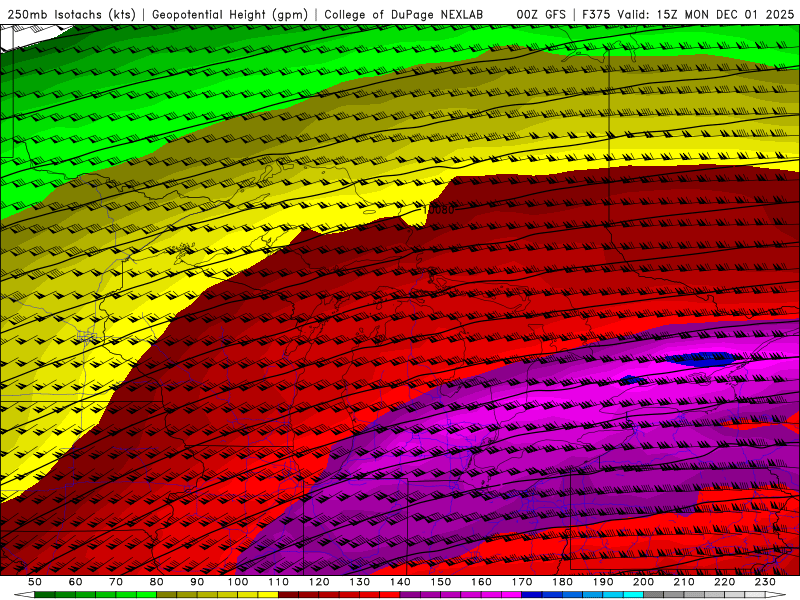
Task: Click the '180' value on the color scale
Action: click(x=562, y=582)
